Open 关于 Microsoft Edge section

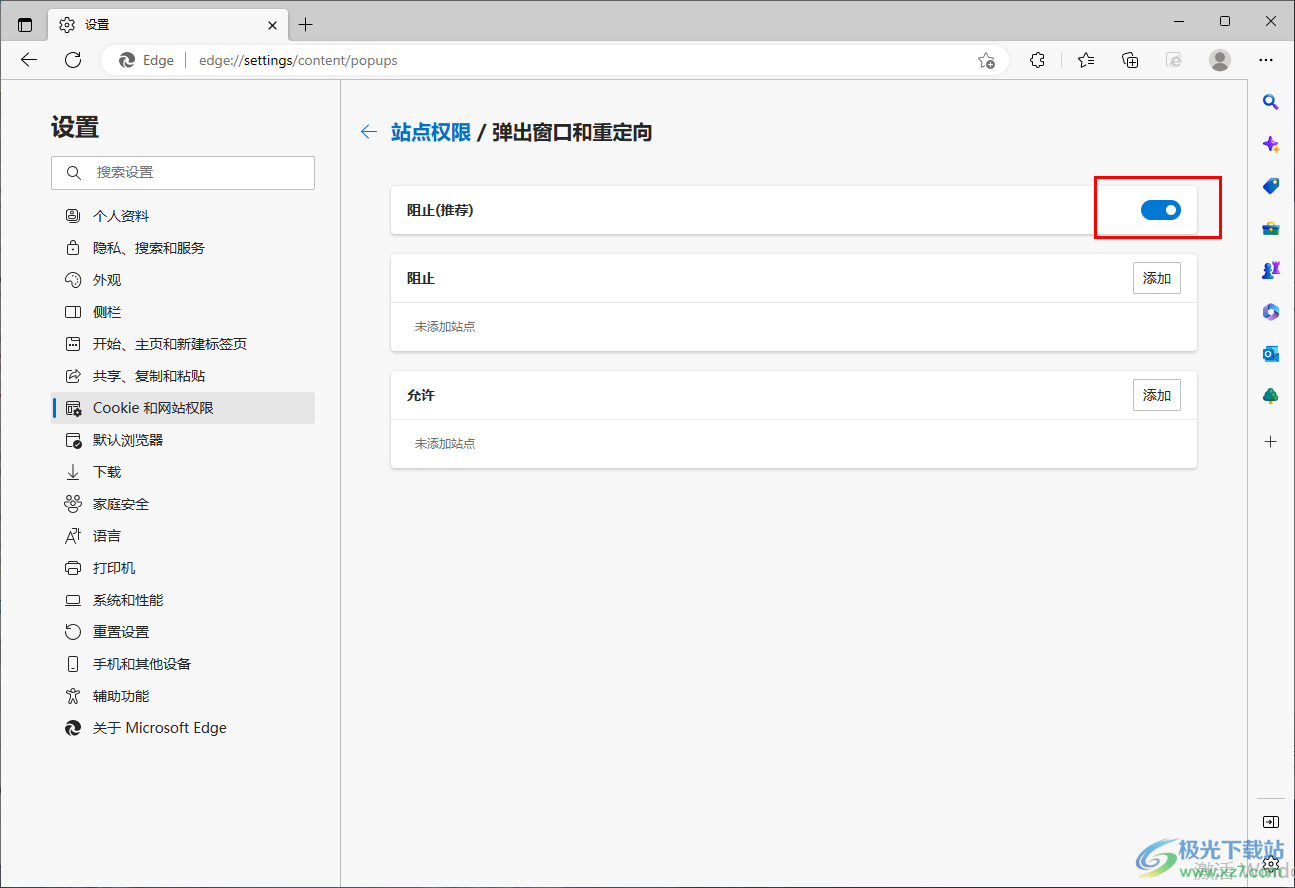(x=183, y=728)
